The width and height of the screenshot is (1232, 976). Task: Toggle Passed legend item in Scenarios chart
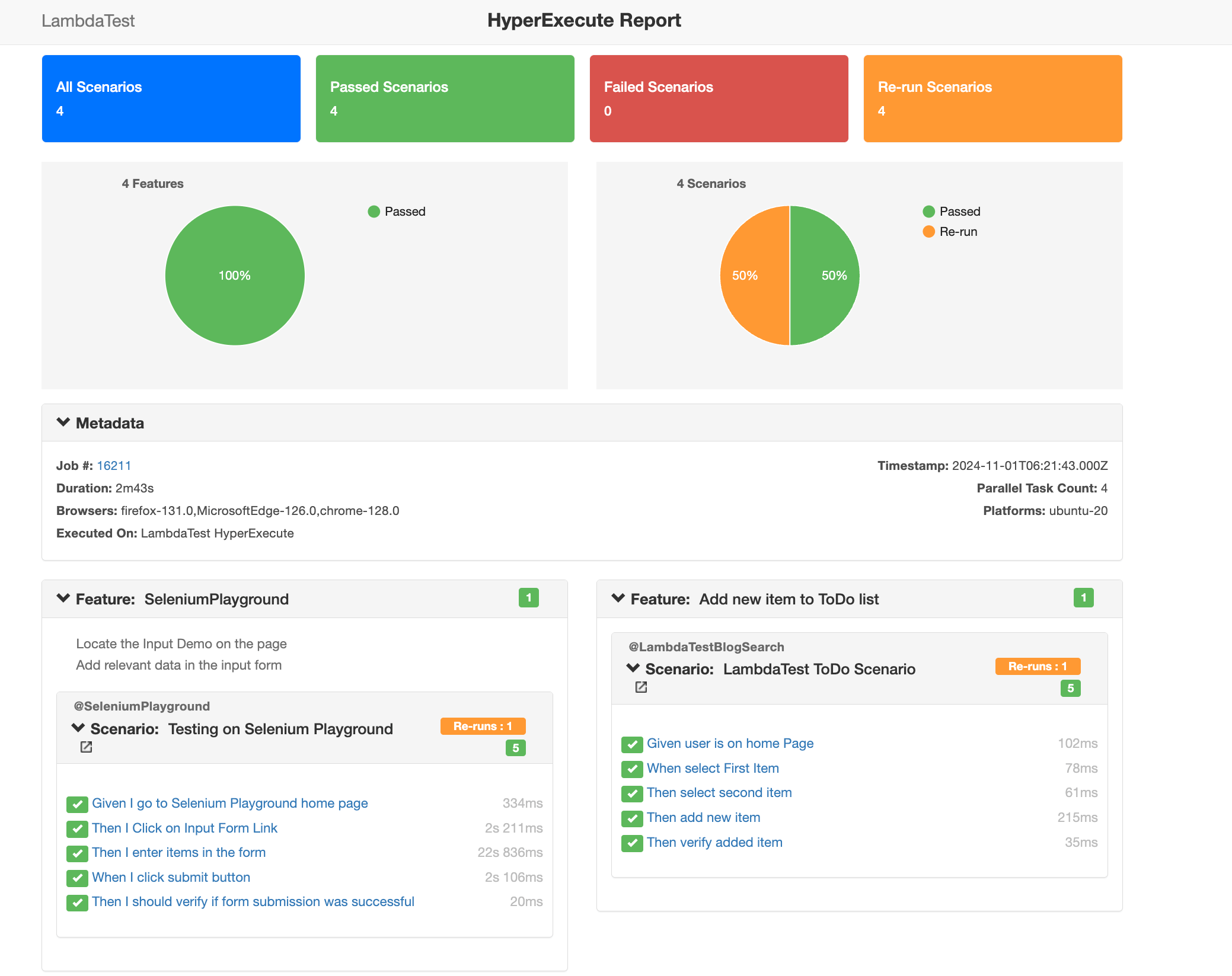pyautogui.click(x=952, y=212)
